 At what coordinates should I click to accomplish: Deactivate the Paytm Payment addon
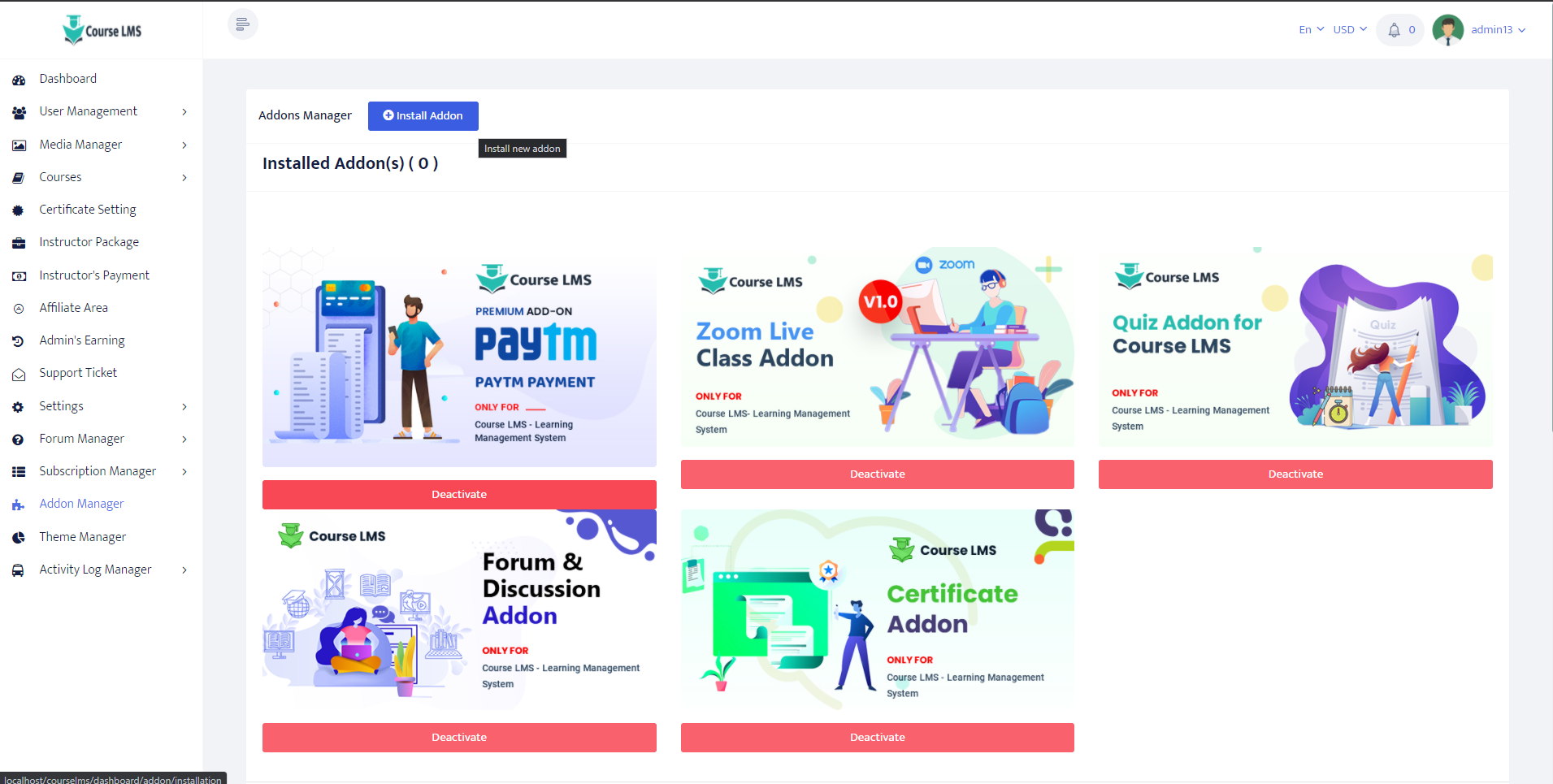[x=459, y=495]
